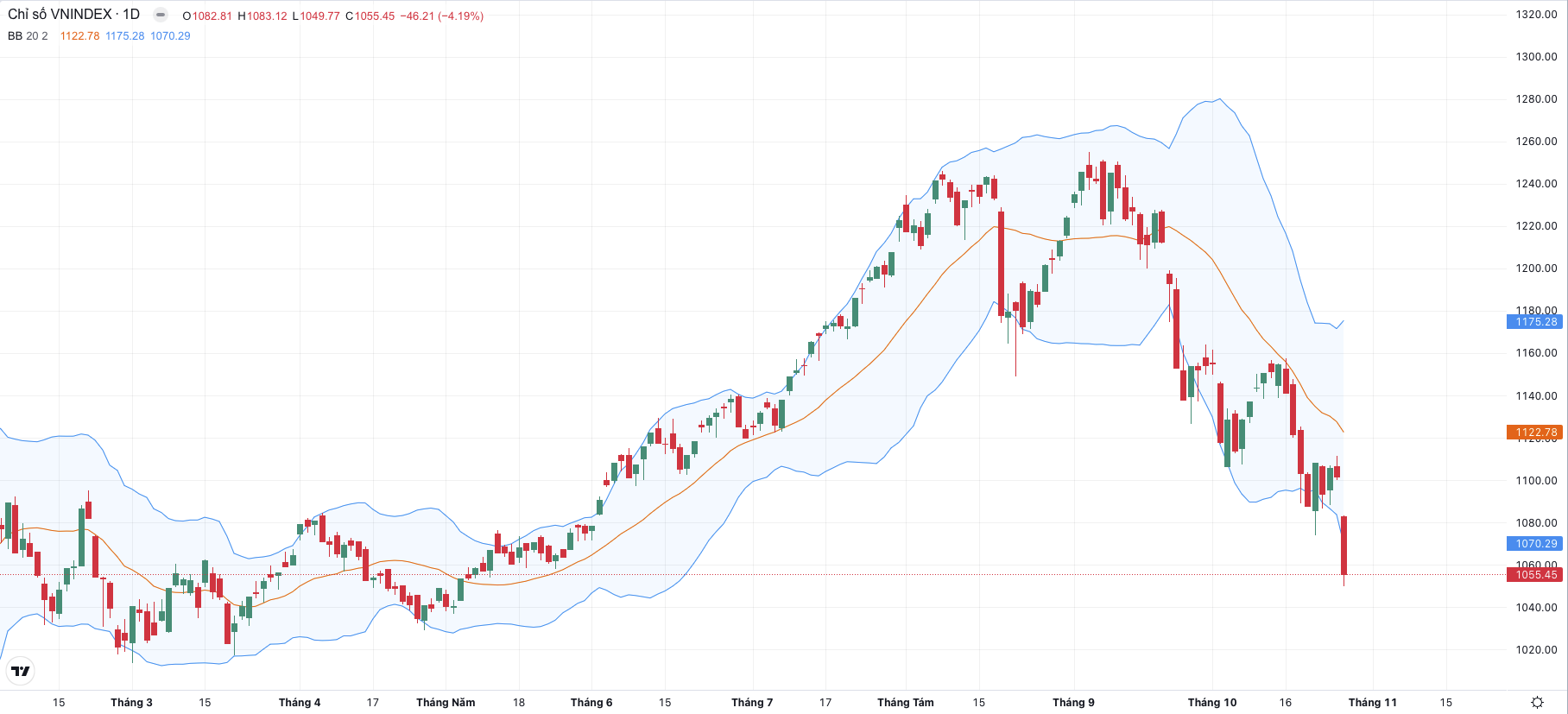Open chart settings gear icon
1568x714 pixels.
(1537, 702)
